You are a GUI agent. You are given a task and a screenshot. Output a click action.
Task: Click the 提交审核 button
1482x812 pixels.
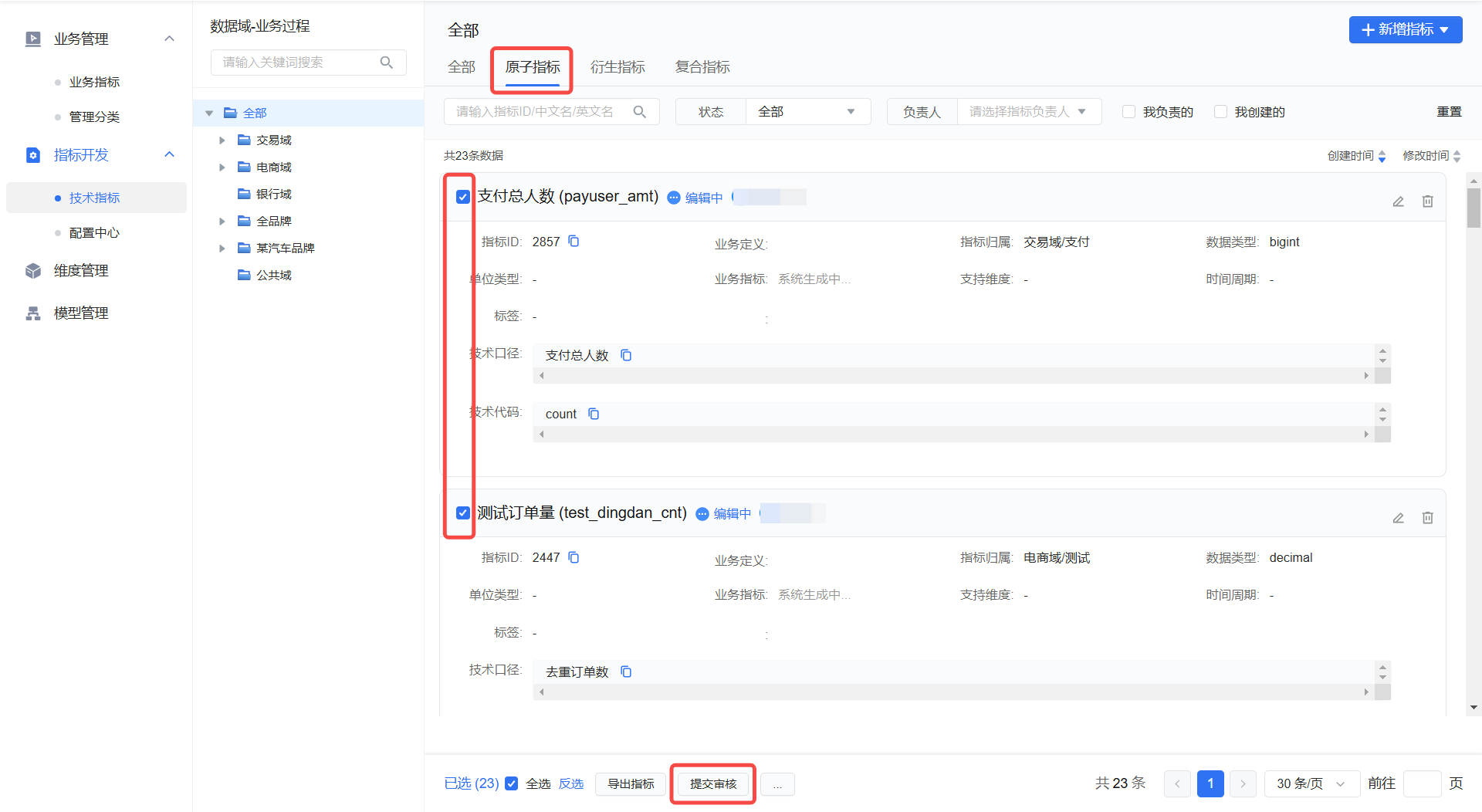(712, 783)
